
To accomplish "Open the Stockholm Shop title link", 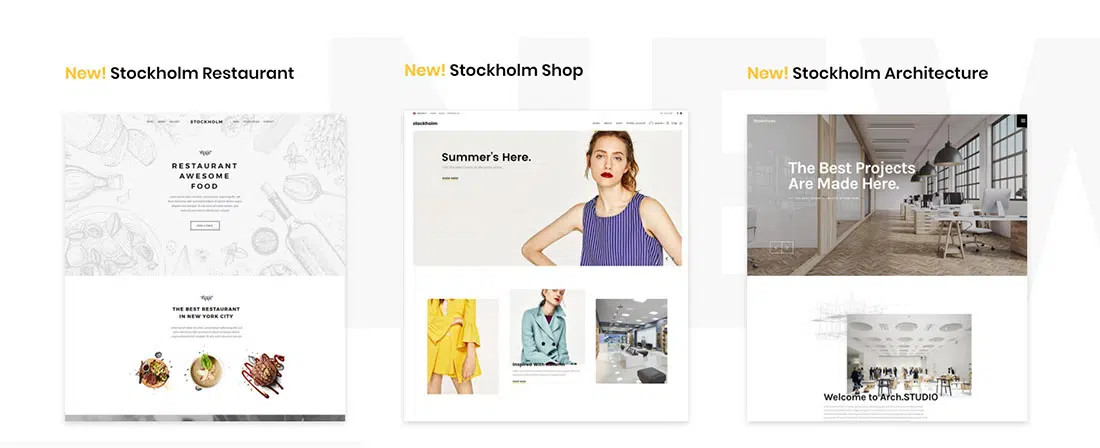I will pyautogui.click(x=493, y=70).
